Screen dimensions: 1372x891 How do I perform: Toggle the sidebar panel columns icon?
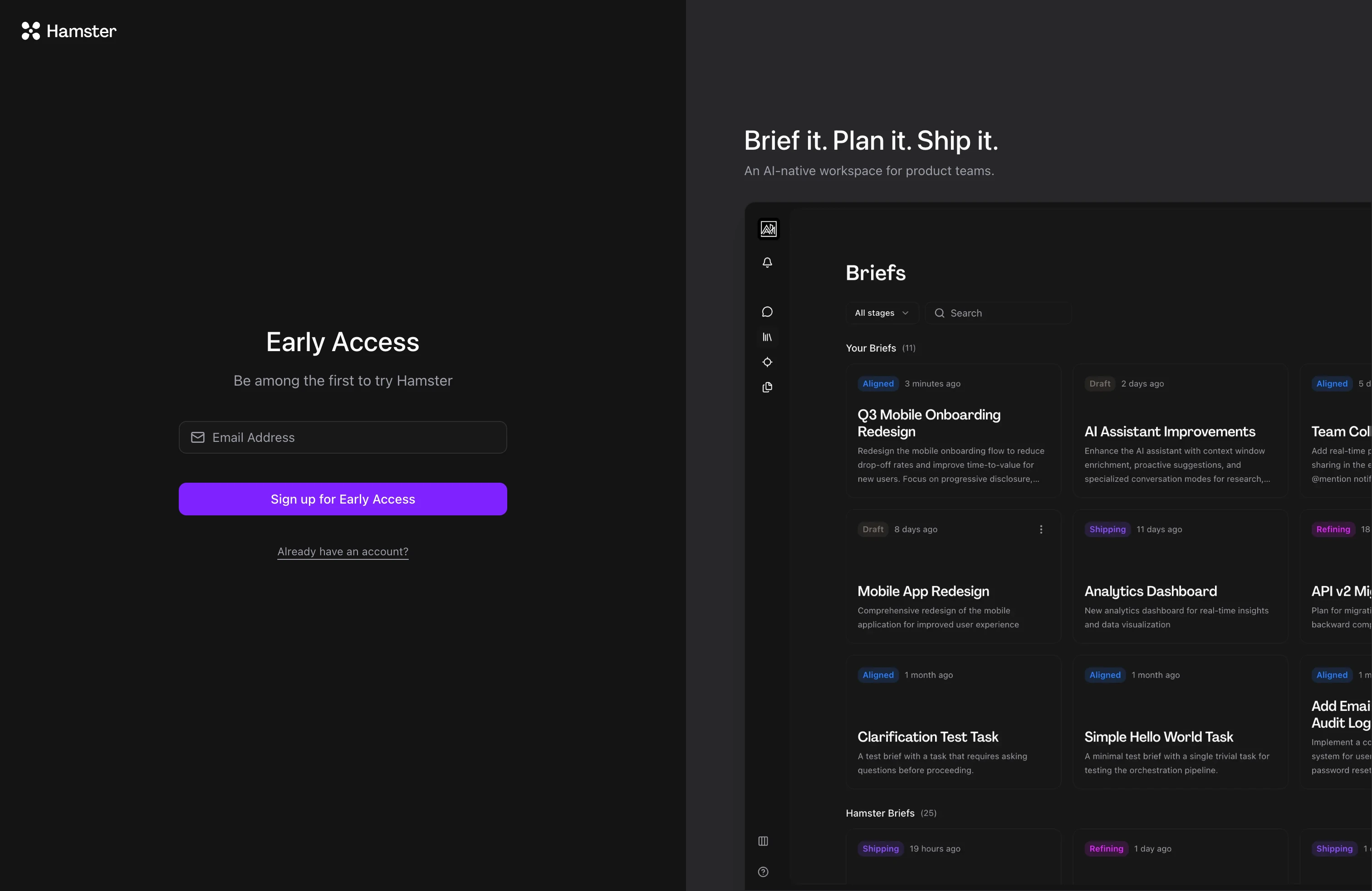pyautogui.click(x=763, y=841)
